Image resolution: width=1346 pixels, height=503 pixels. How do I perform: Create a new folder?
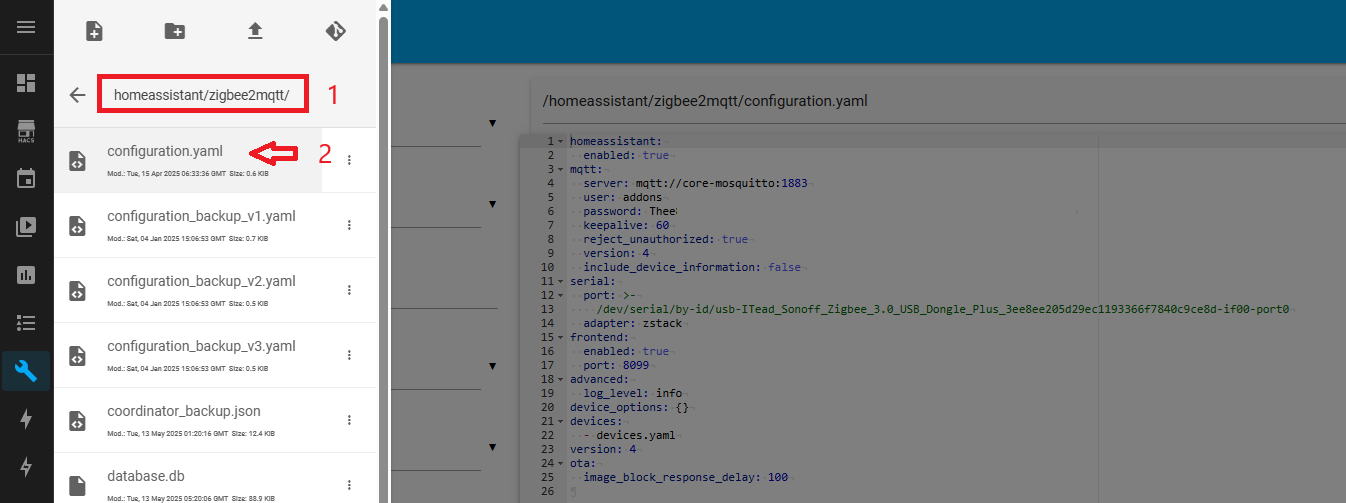(175, 31)
